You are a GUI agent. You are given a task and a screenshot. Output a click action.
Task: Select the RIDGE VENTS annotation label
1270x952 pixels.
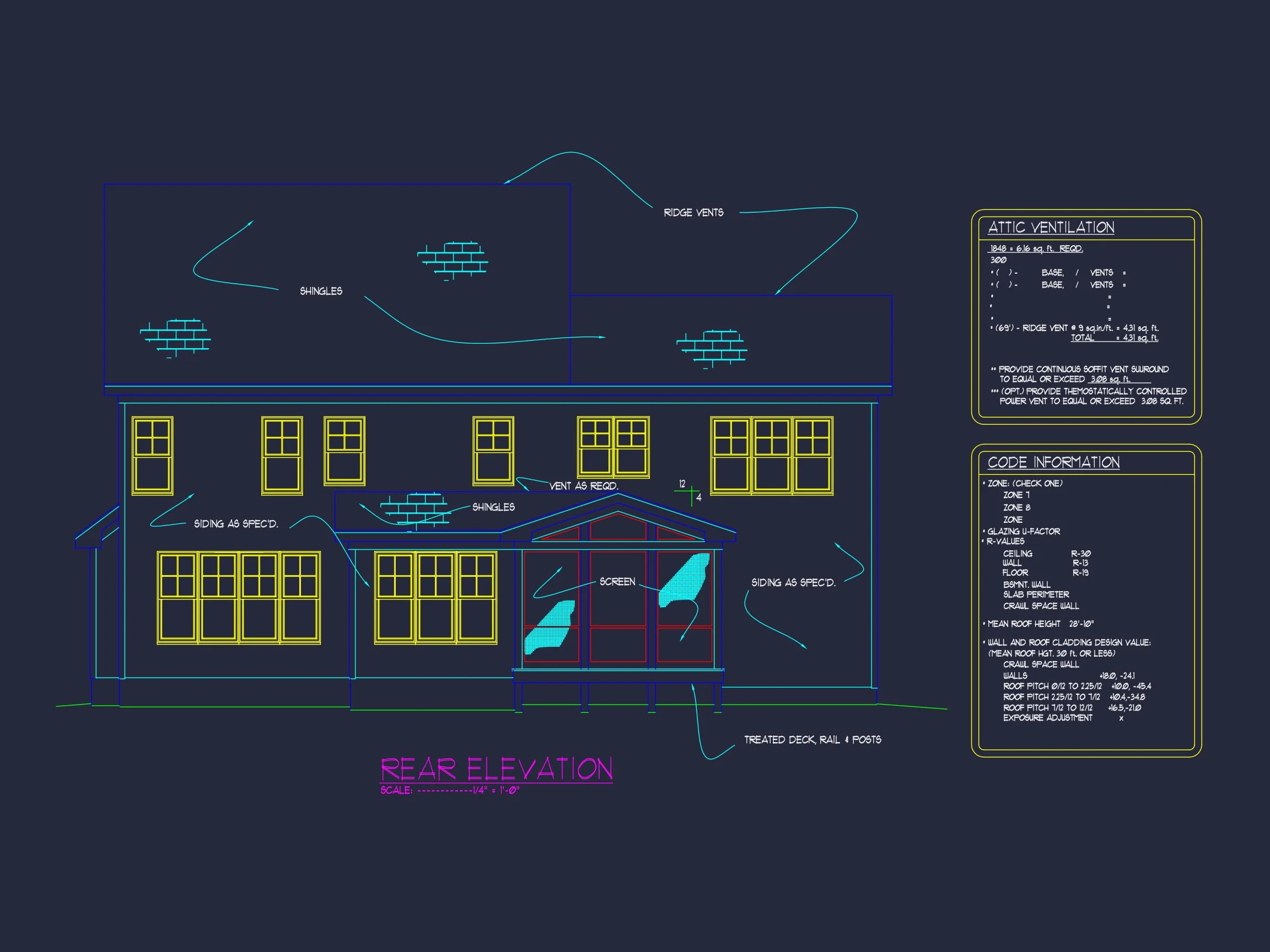click(693, 213)
